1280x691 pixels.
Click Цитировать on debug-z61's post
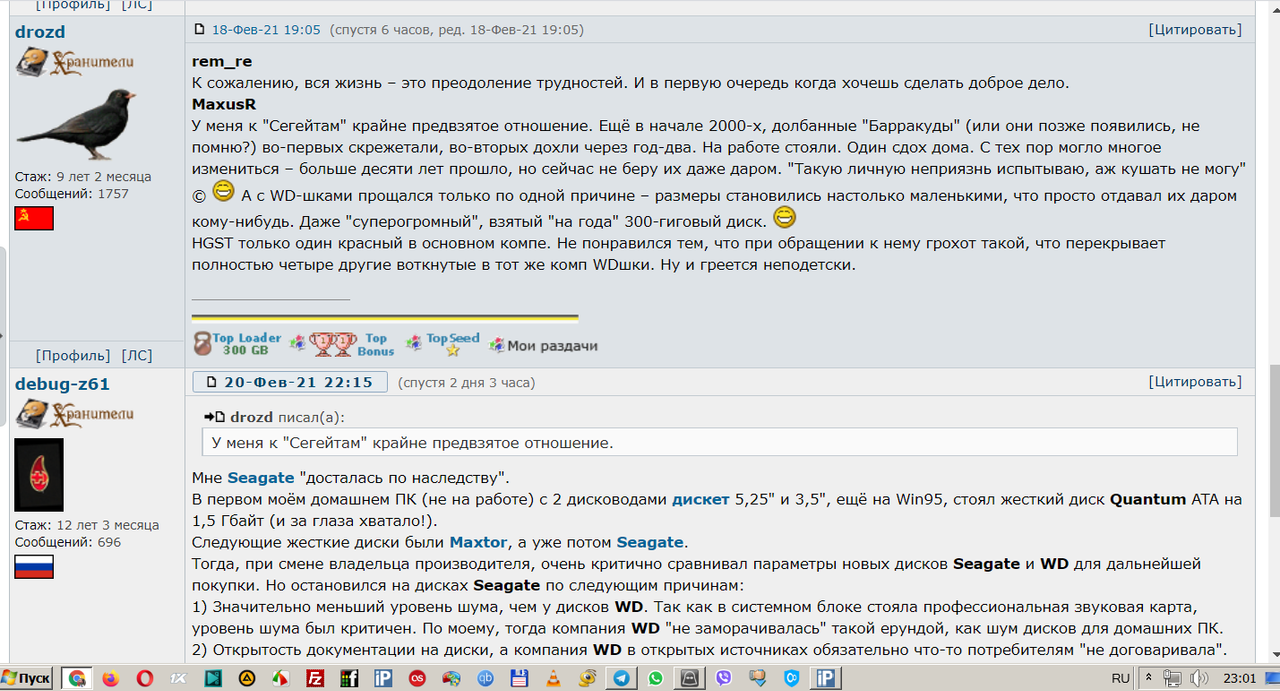pos(1195,382)
